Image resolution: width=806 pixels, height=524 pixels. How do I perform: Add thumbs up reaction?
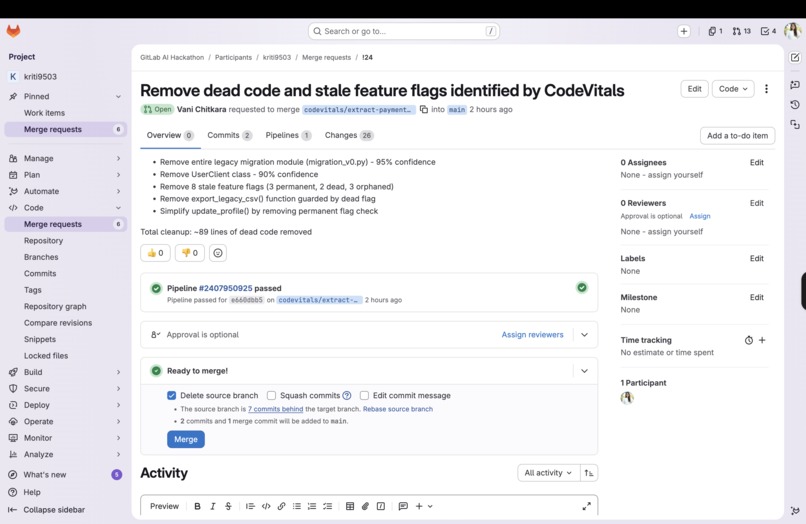(155, 253)
